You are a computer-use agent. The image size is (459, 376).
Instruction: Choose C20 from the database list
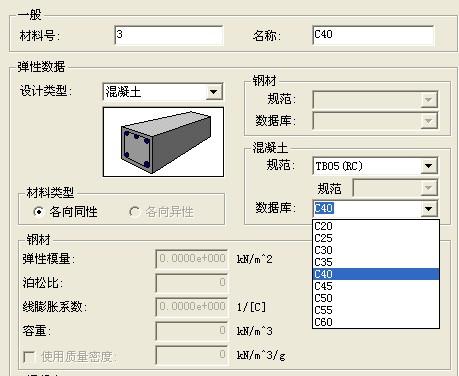(376, 226)
